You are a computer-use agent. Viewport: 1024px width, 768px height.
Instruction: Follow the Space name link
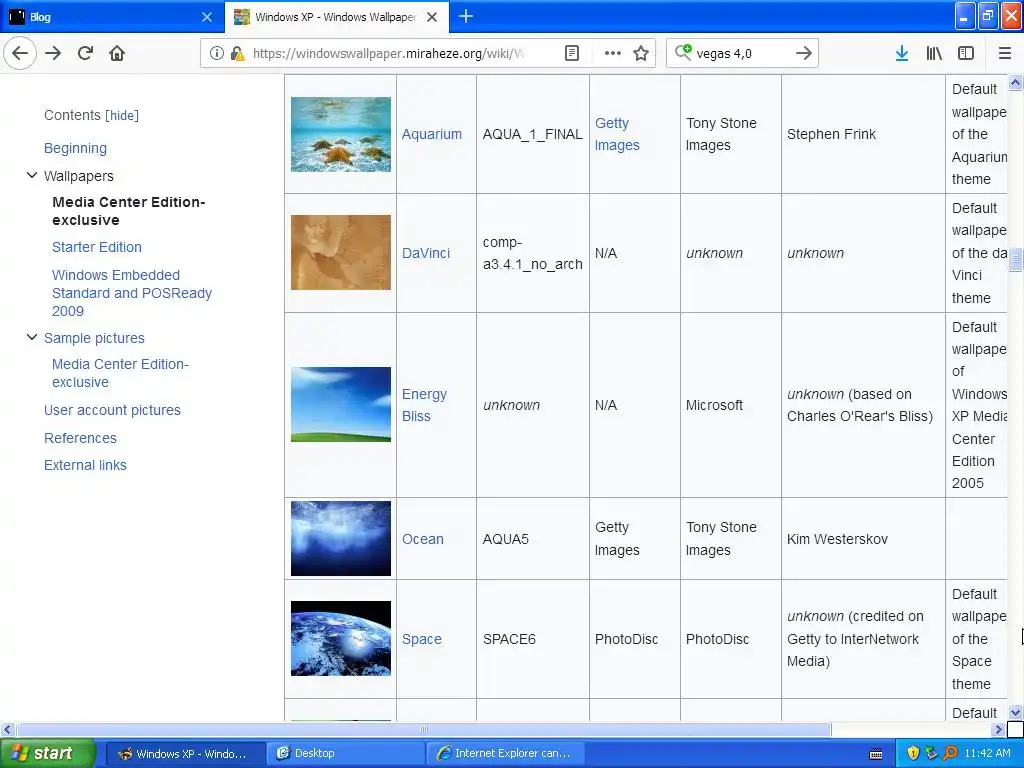click(422, 639)
